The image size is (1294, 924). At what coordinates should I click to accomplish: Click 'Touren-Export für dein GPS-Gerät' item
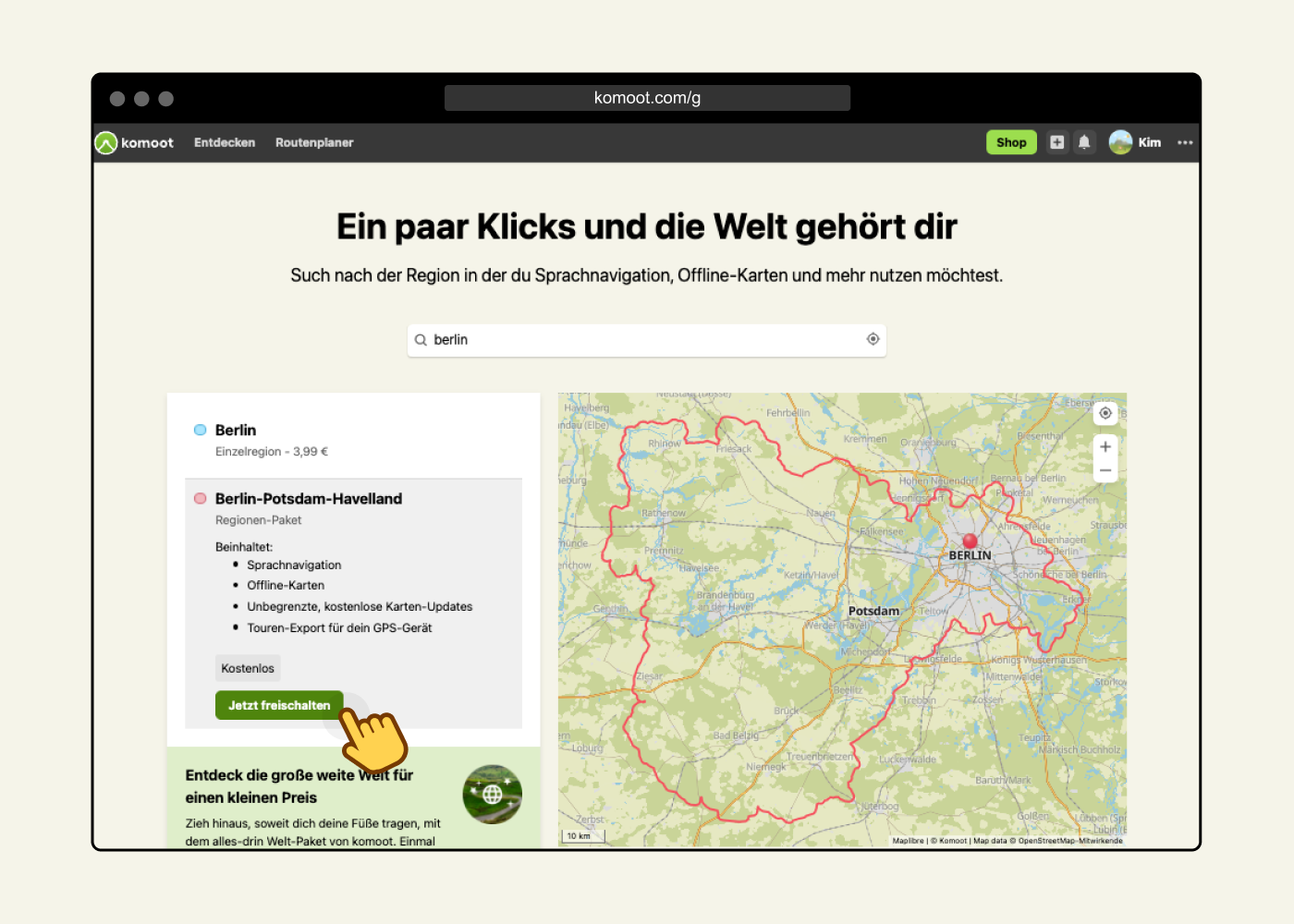click(x=339, y=627)
